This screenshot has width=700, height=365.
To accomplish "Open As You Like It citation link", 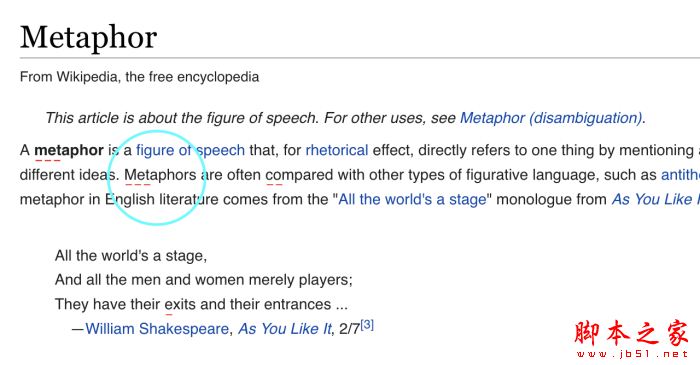I will 285,329.
